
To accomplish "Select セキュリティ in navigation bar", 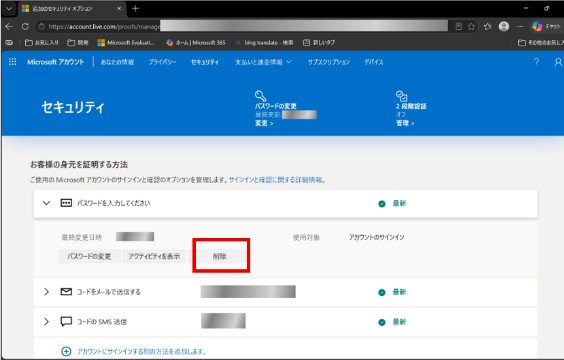I will [205, 62].
